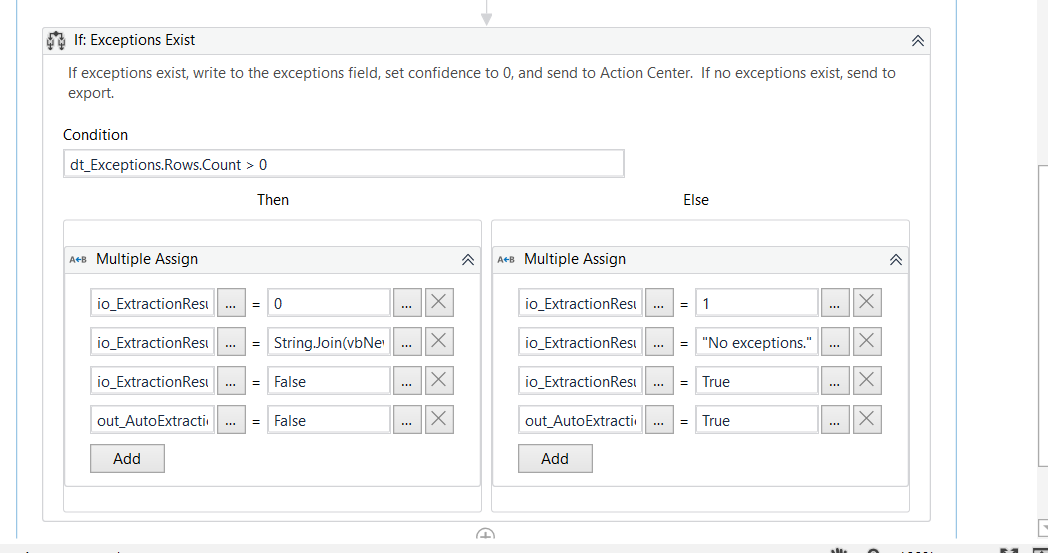
Task: Collapse the Else Multiple Assign activity
Action: pos(895,259)
